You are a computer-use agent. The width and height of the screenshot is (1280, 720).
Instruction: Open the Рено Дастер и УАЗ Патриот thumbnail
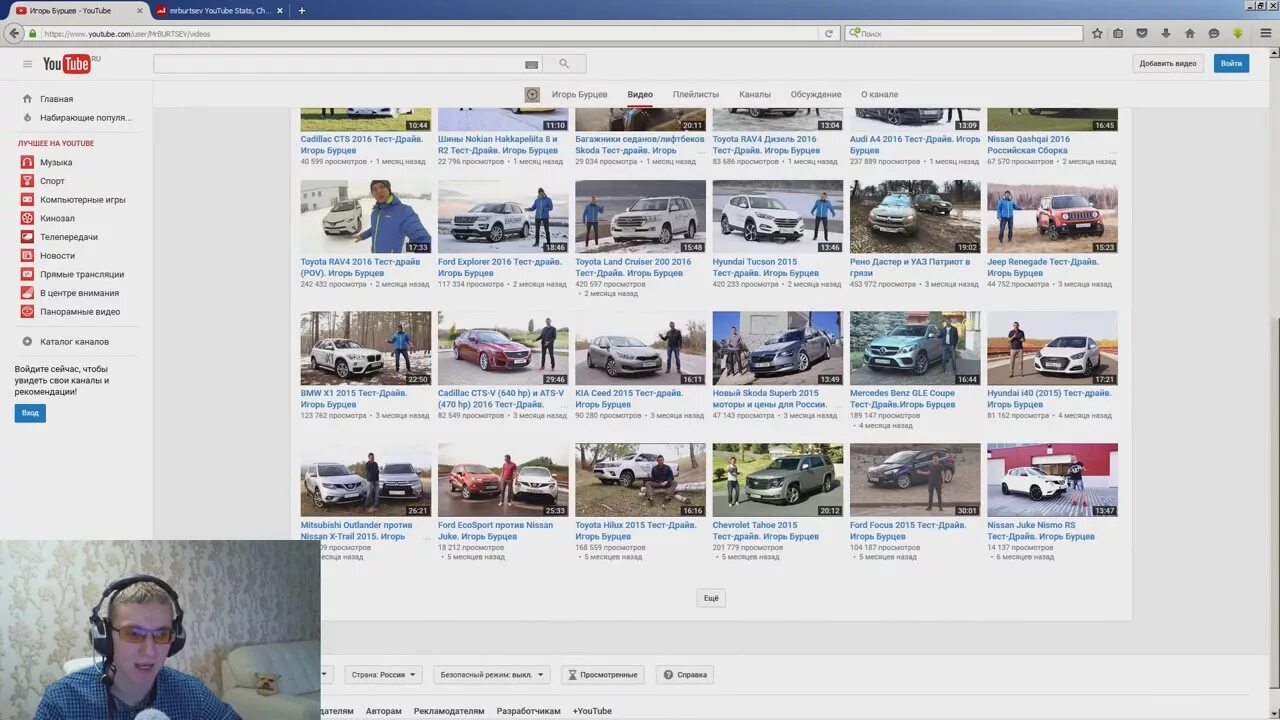(915, 217)
